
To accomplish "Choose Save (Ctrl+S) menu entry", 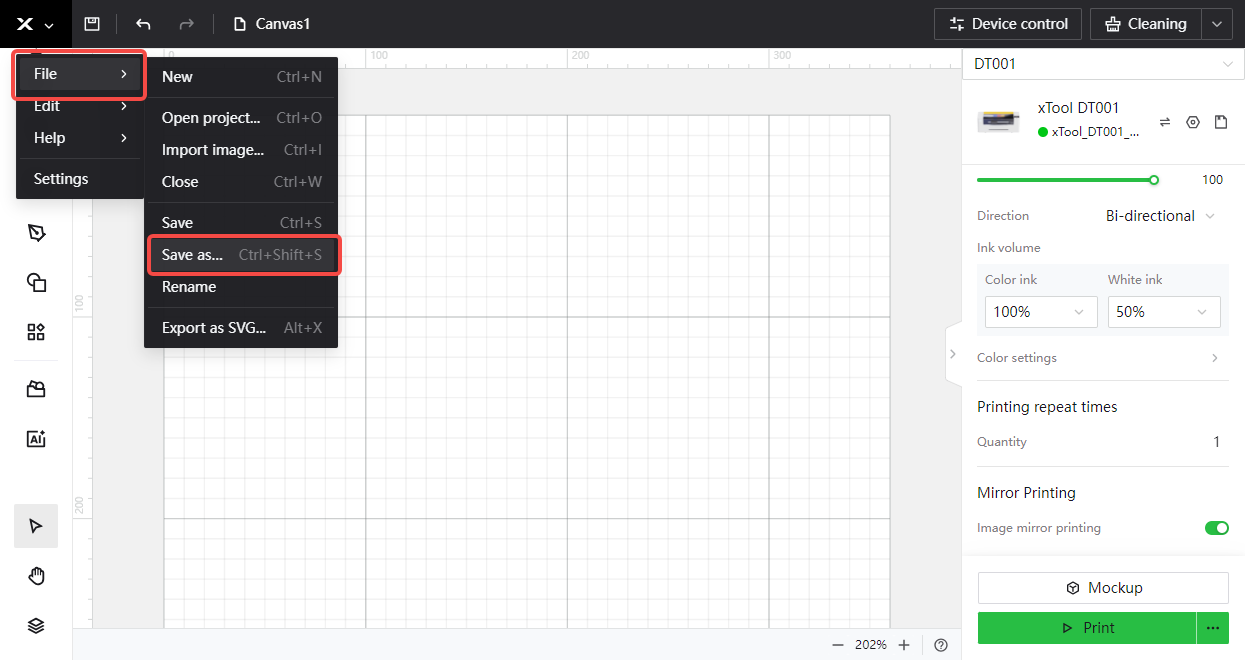I will (241, 223).
